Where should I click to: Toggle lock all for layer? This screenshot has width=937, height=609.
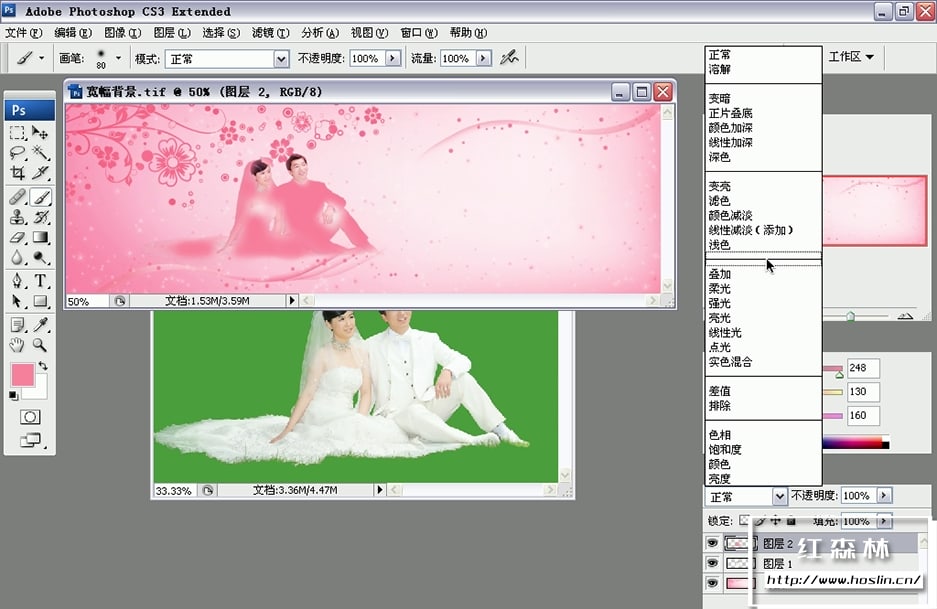coord(791,521)
